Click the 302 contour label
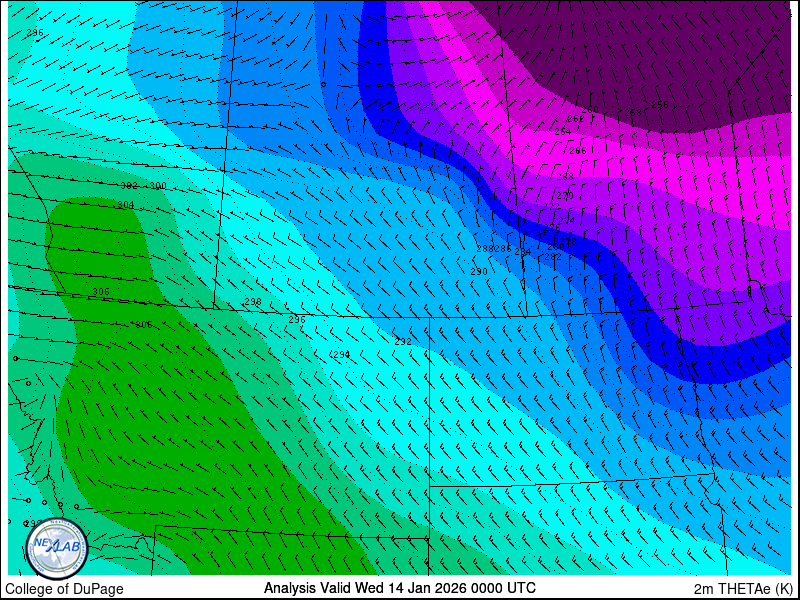Viewport: 800px width, 600px height. (129, 186)
